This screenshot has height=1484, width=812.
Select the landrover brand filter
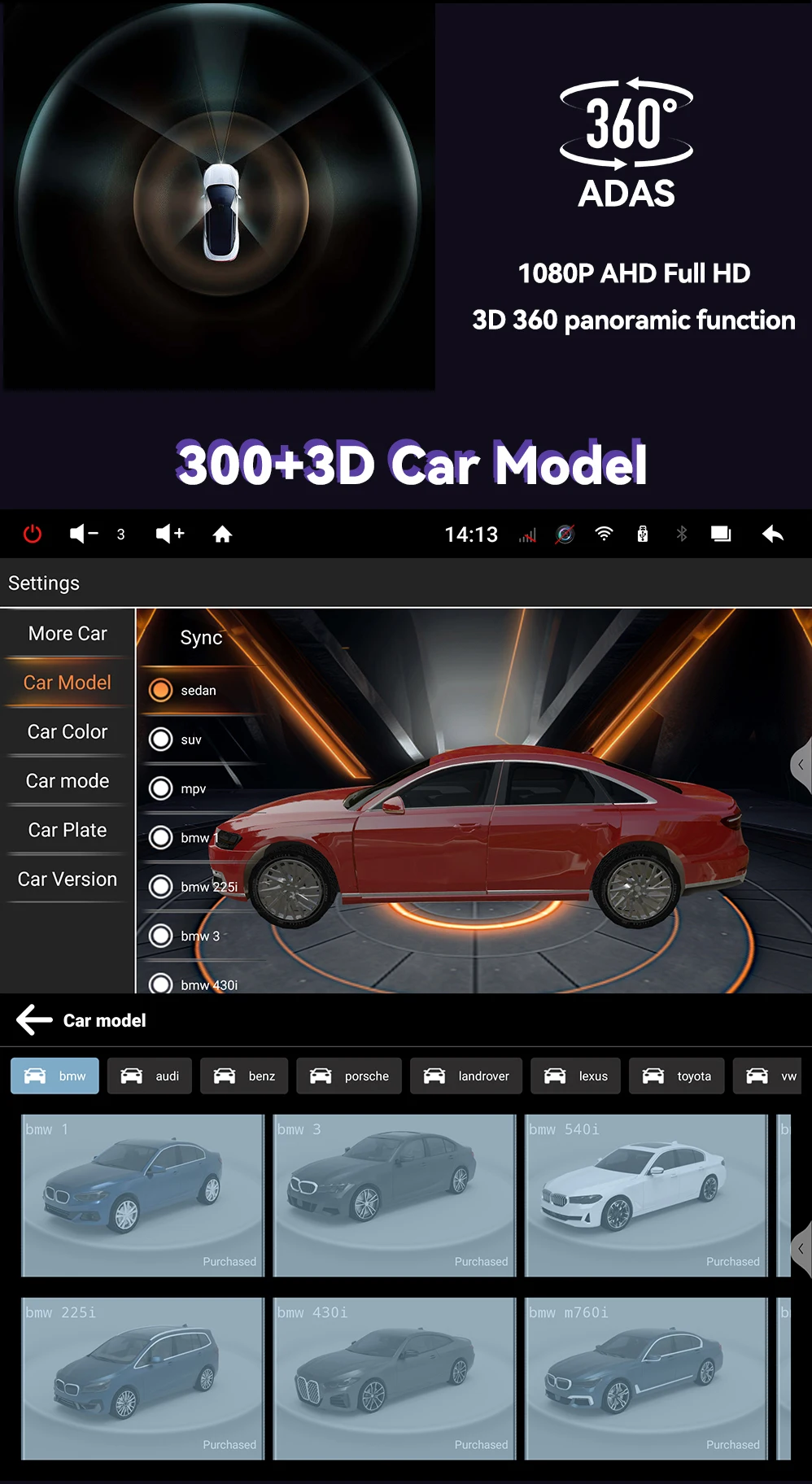(x=466, y=1076)
